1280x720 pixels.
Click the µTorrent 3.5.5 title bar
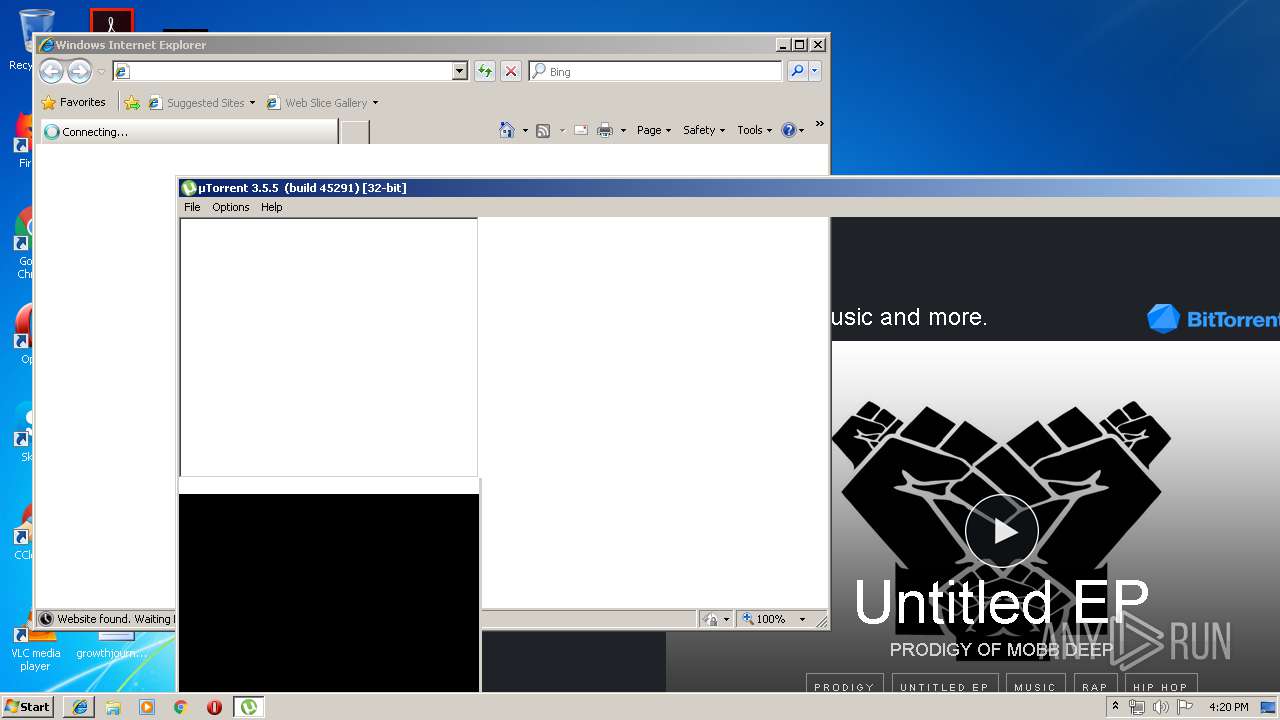[x=728, y=187]
